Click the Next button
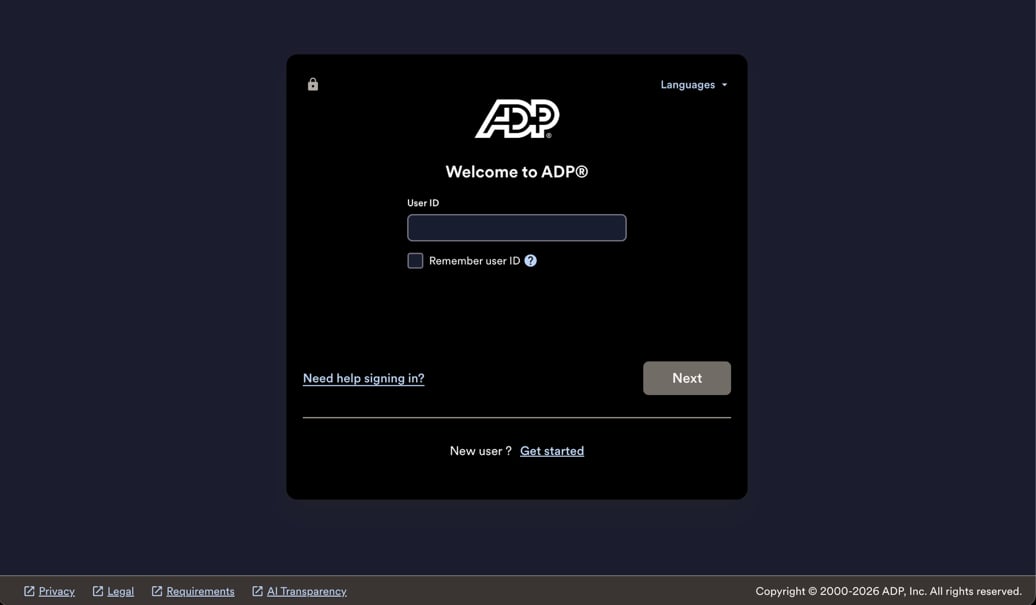The height and width of the screenshot is (605, 1036). [x=686, y=378]
